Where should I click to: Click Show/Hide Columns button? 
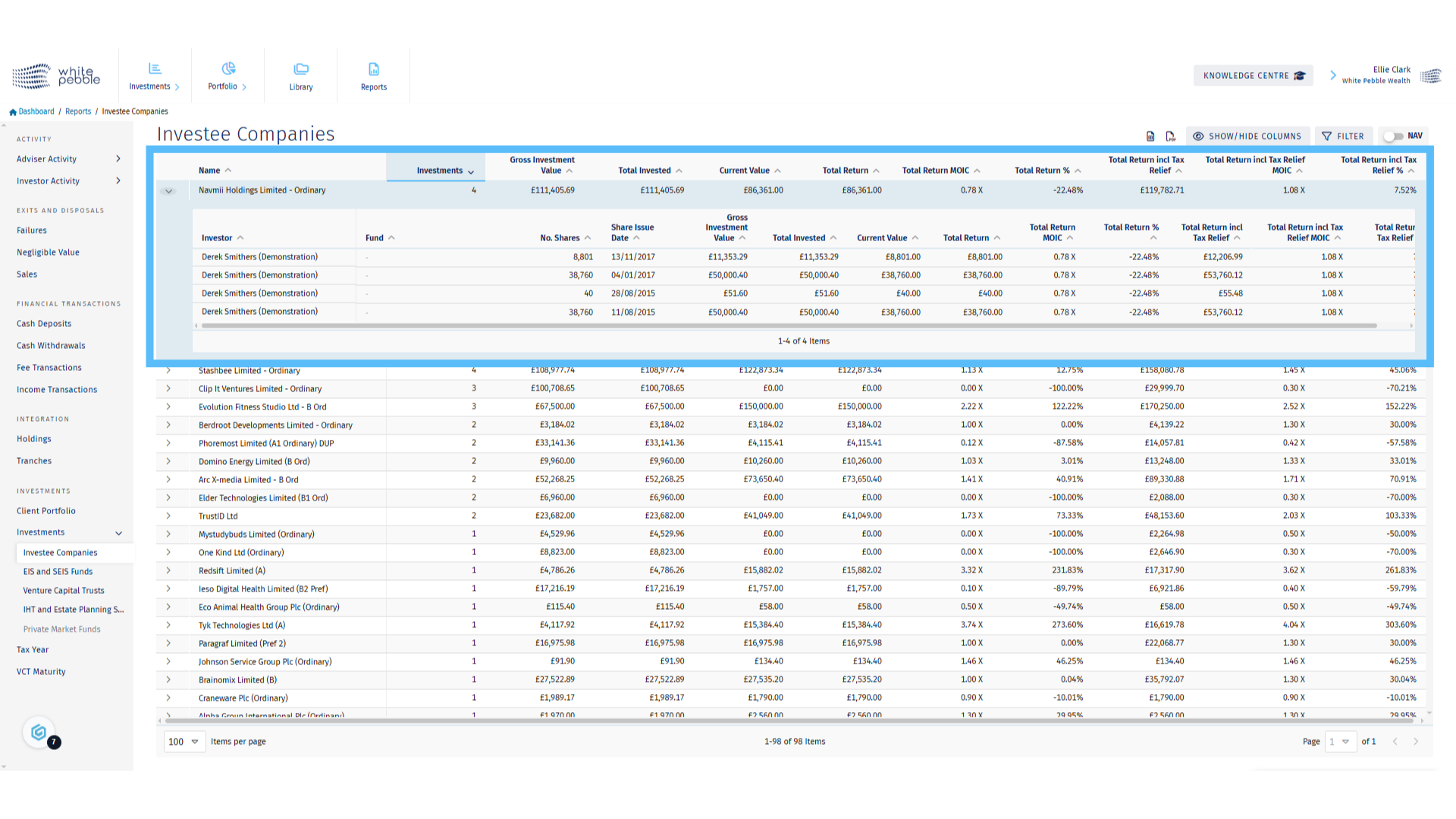click(1247, 136)
